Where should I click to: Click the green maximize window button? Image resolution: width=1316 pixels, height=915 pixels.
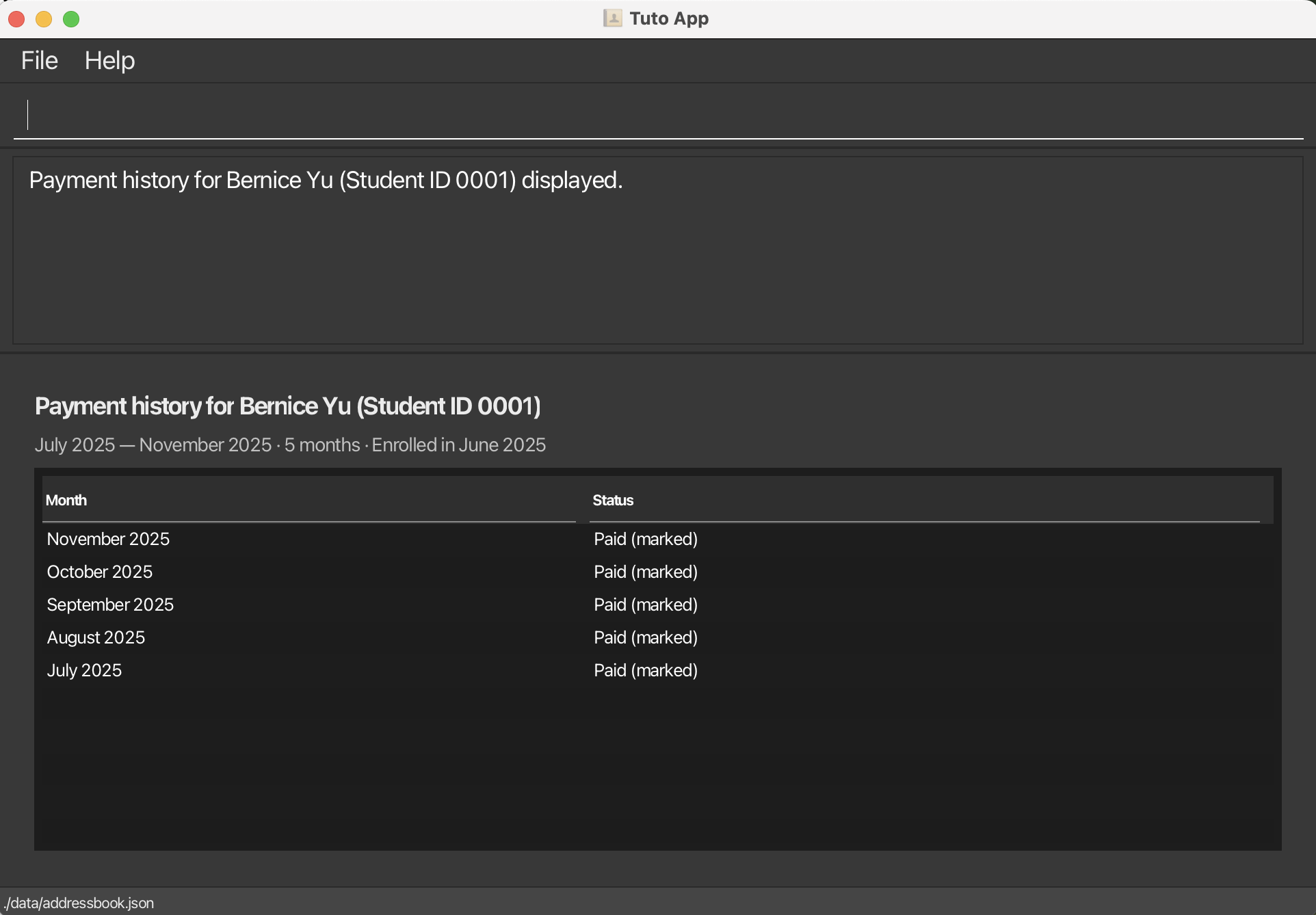(71, 19)
